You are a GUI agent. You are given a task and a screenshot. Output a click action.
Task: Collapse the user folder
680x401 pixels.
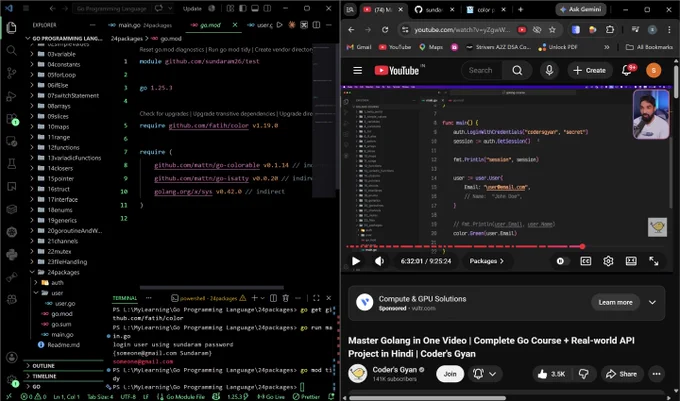point(57,293)
